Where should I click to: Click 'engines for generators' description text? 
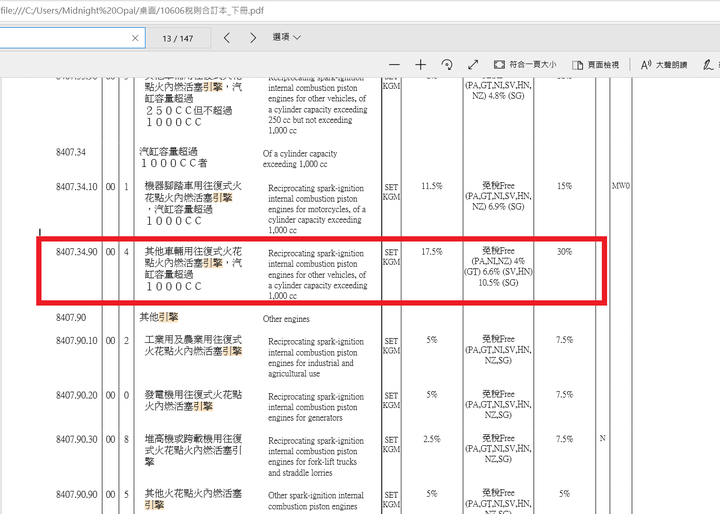click(x=305, y=418)
